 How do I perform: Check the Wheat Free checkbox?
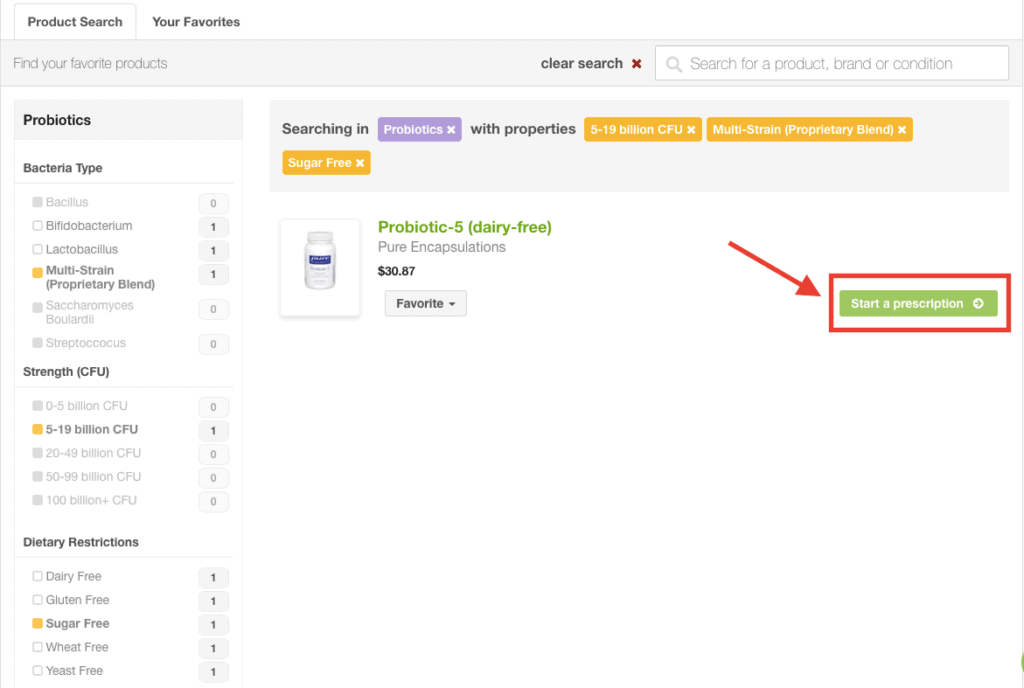[x=37, y=647]
